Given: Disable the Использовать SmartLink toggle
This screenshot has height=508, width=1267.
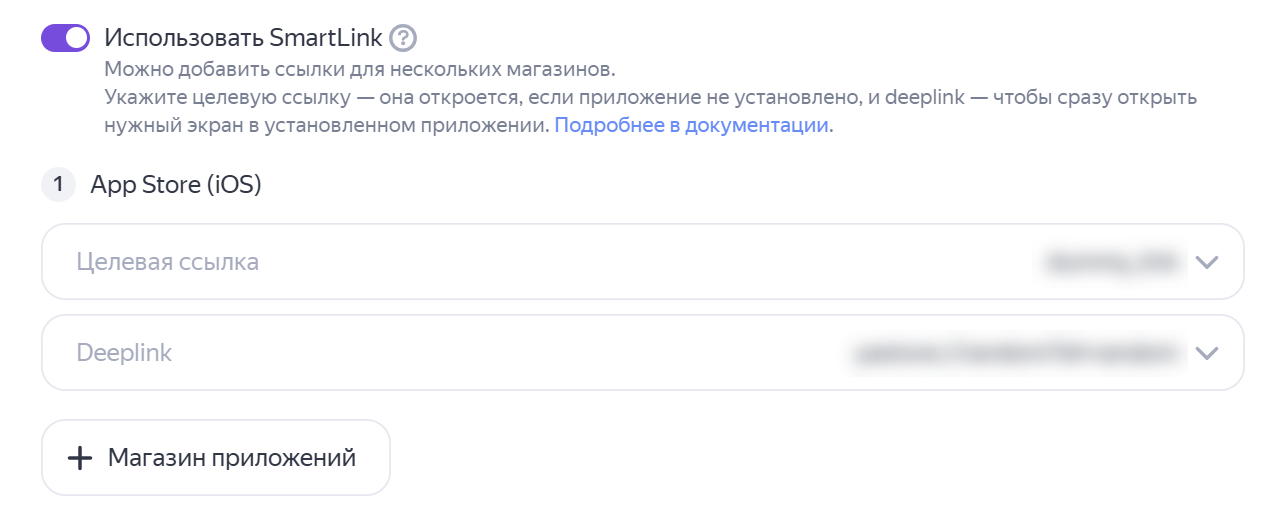Looking at the screenshot, I should [65, 38].
